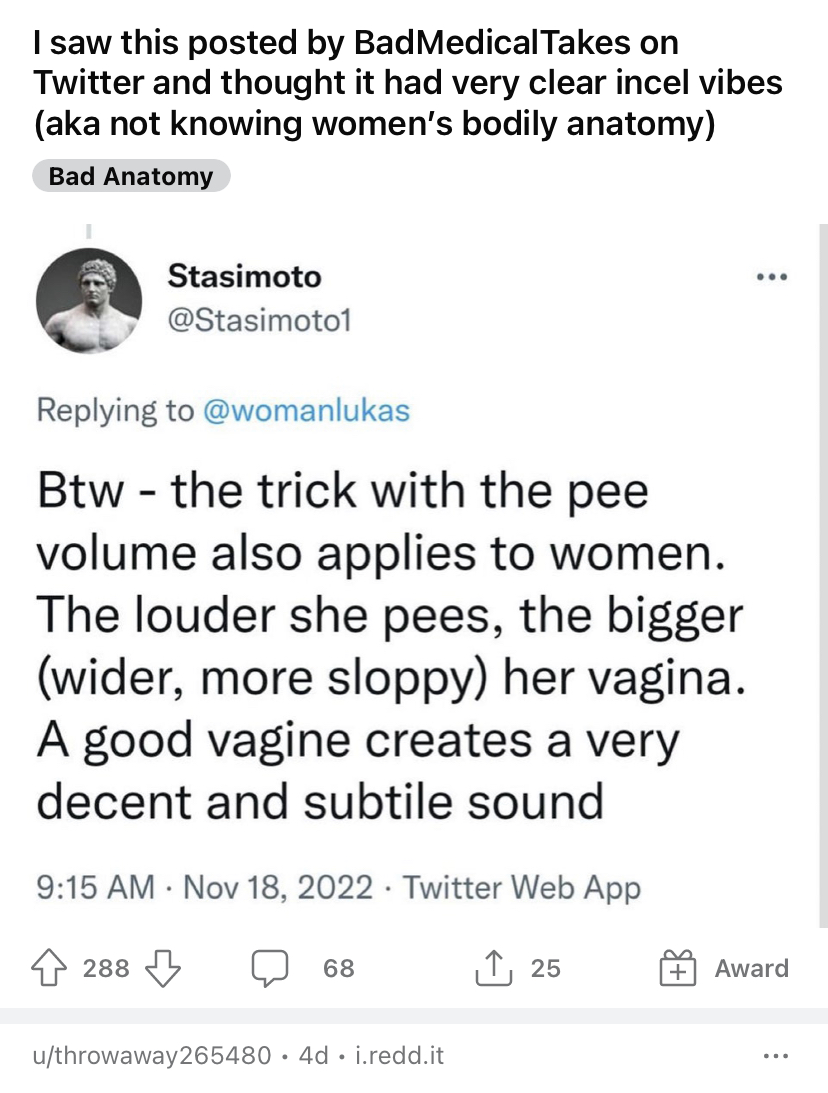Open Stasimoto's statue profile picture
Screen dimensions: 828x1093
pyautogui.click(x=89, y=300)
